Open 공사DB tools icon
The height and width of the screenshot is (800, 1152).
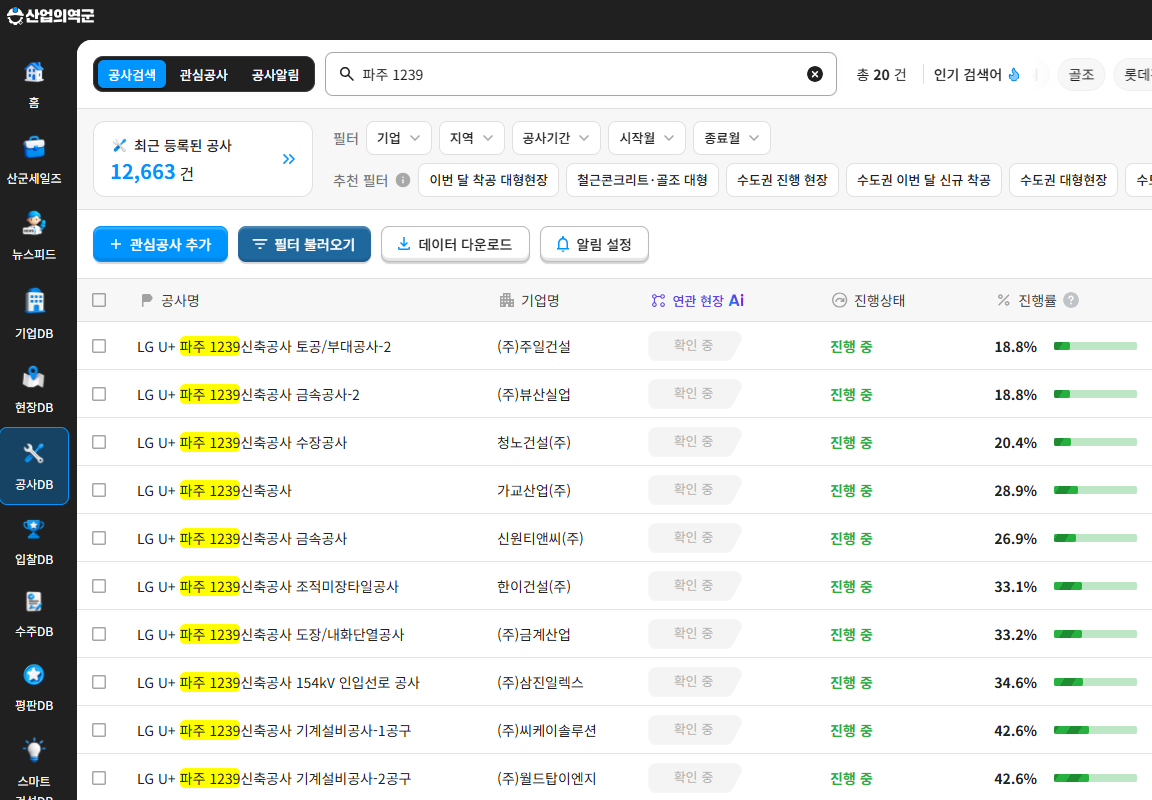(34, 453)
